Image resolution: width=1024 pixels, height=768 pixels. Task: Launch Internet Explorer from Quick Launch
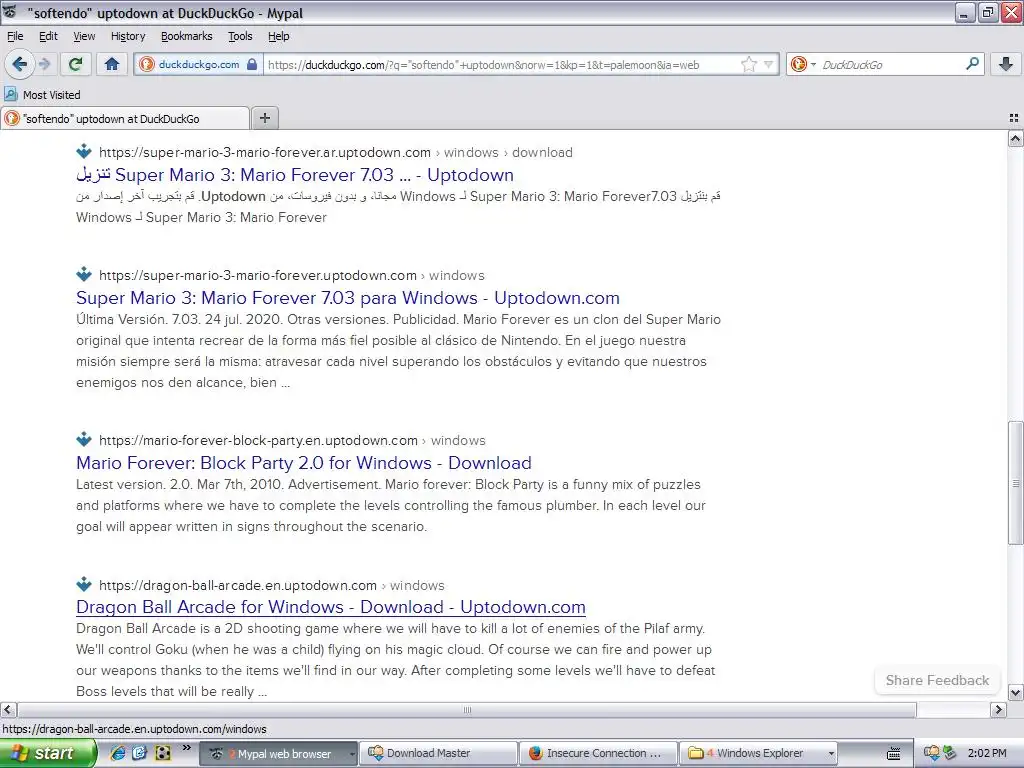118,753
